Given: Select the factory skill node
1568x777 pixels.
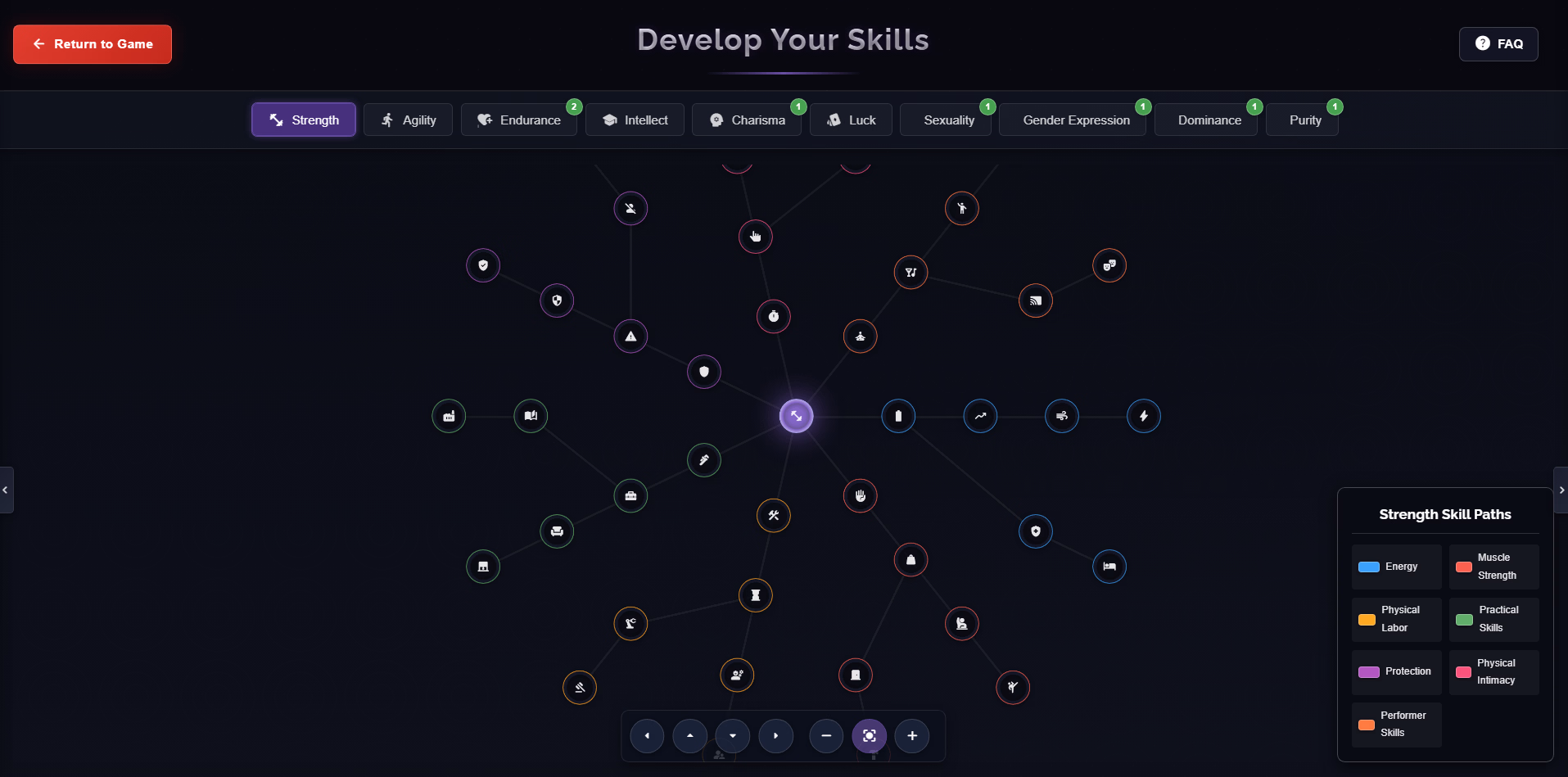Looking at the screenshot, I should [x=449, y=416].
